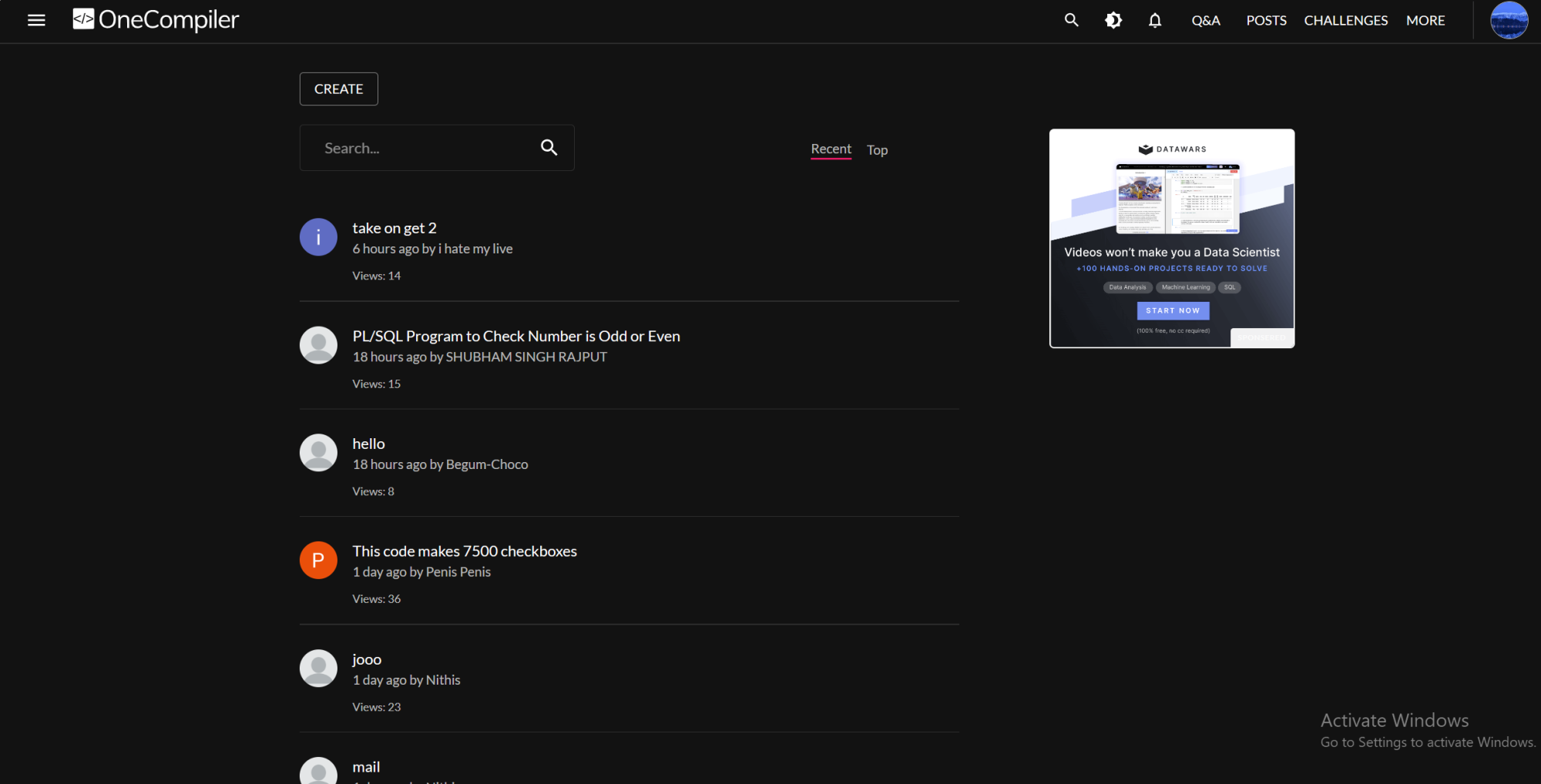The image size is (1541, 784).
Task: Open 'This code makes 7500 checkboxes' post
Action: tap(464, 551)
